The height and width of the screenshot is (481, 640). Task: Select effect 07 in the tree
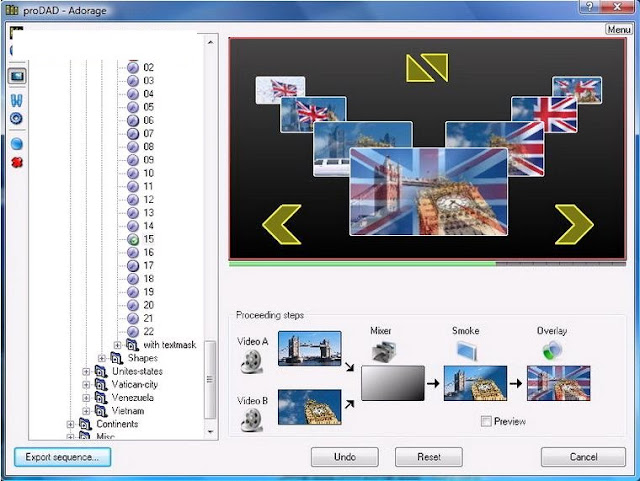tap(141, 134)
